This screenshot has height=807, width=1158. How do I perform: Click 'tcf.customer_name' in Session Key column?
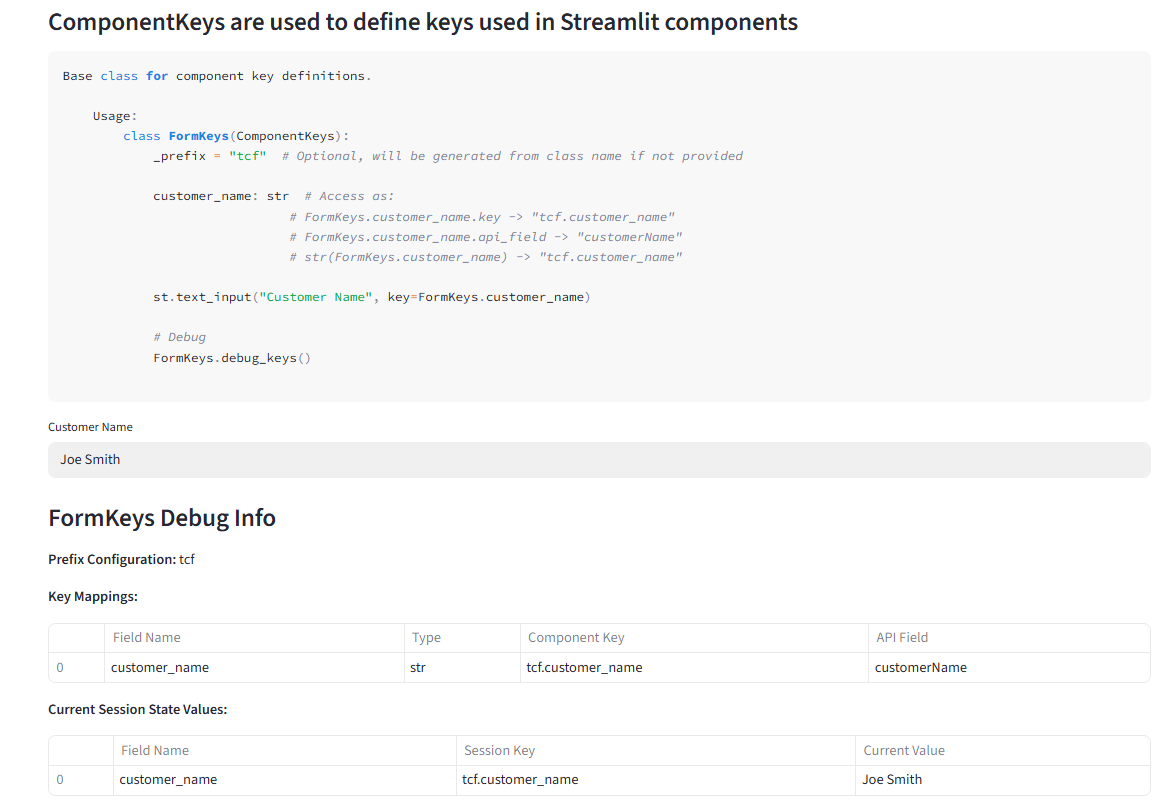[656, 780]
